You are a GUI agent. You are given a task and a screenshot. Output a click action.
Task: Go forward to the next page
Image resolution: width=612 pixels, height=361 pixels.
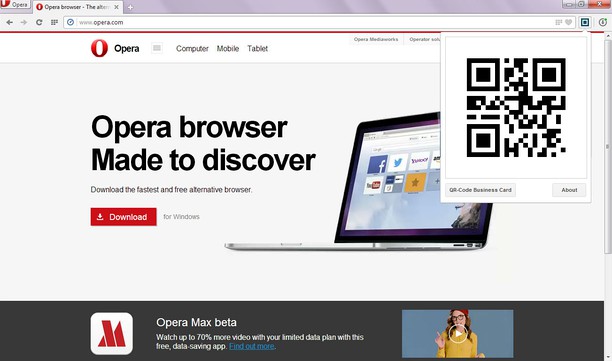[x=24, y=22]
